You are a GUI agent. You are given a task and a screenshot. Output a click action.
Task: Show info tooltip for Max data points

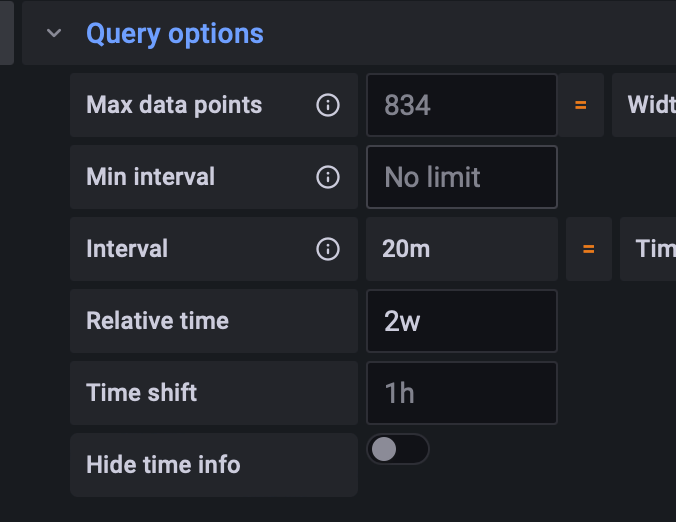click(327, 105)
